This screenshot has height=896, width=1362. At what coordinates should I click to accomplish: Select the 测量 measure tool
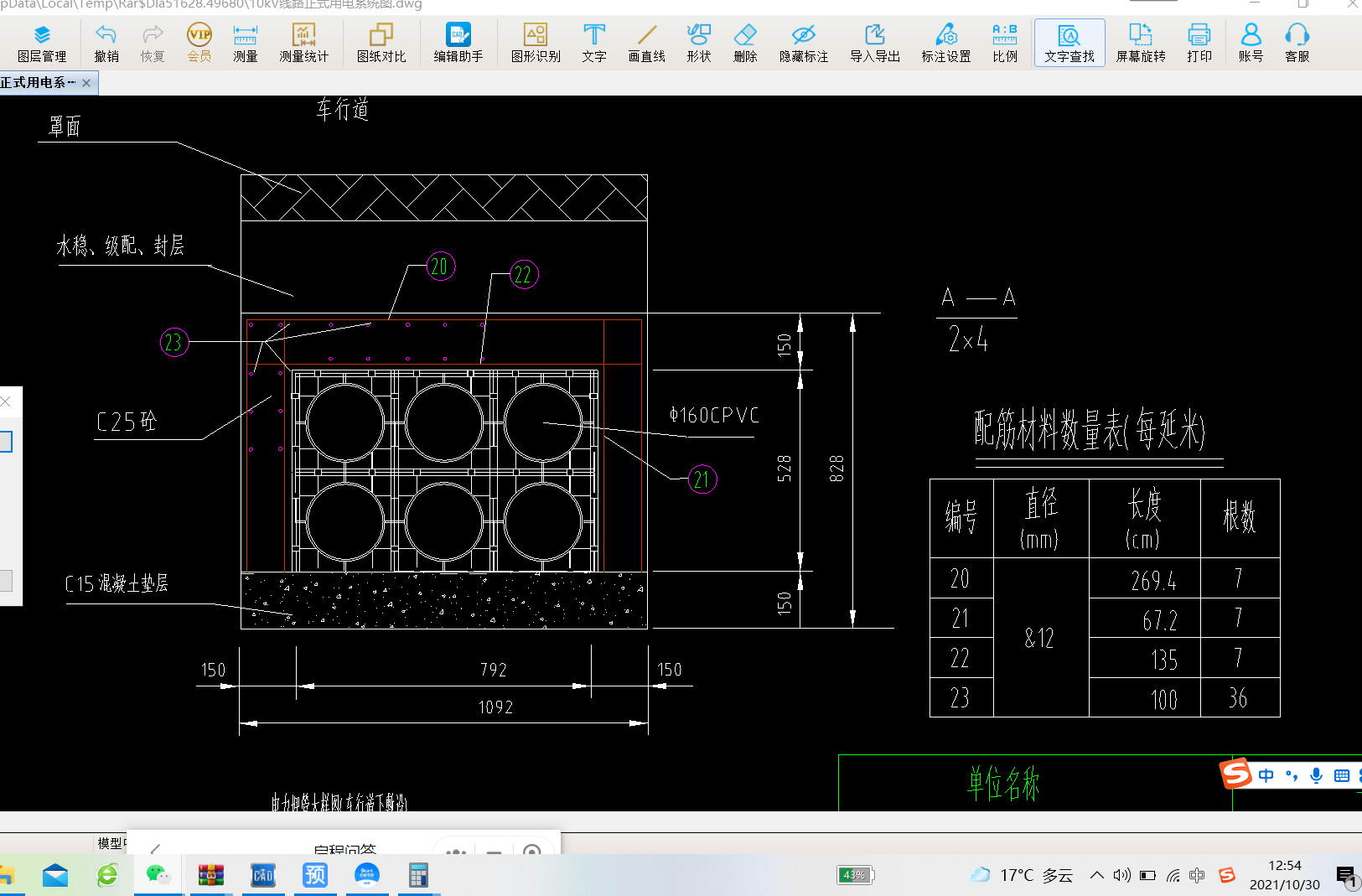coord(246,43)
